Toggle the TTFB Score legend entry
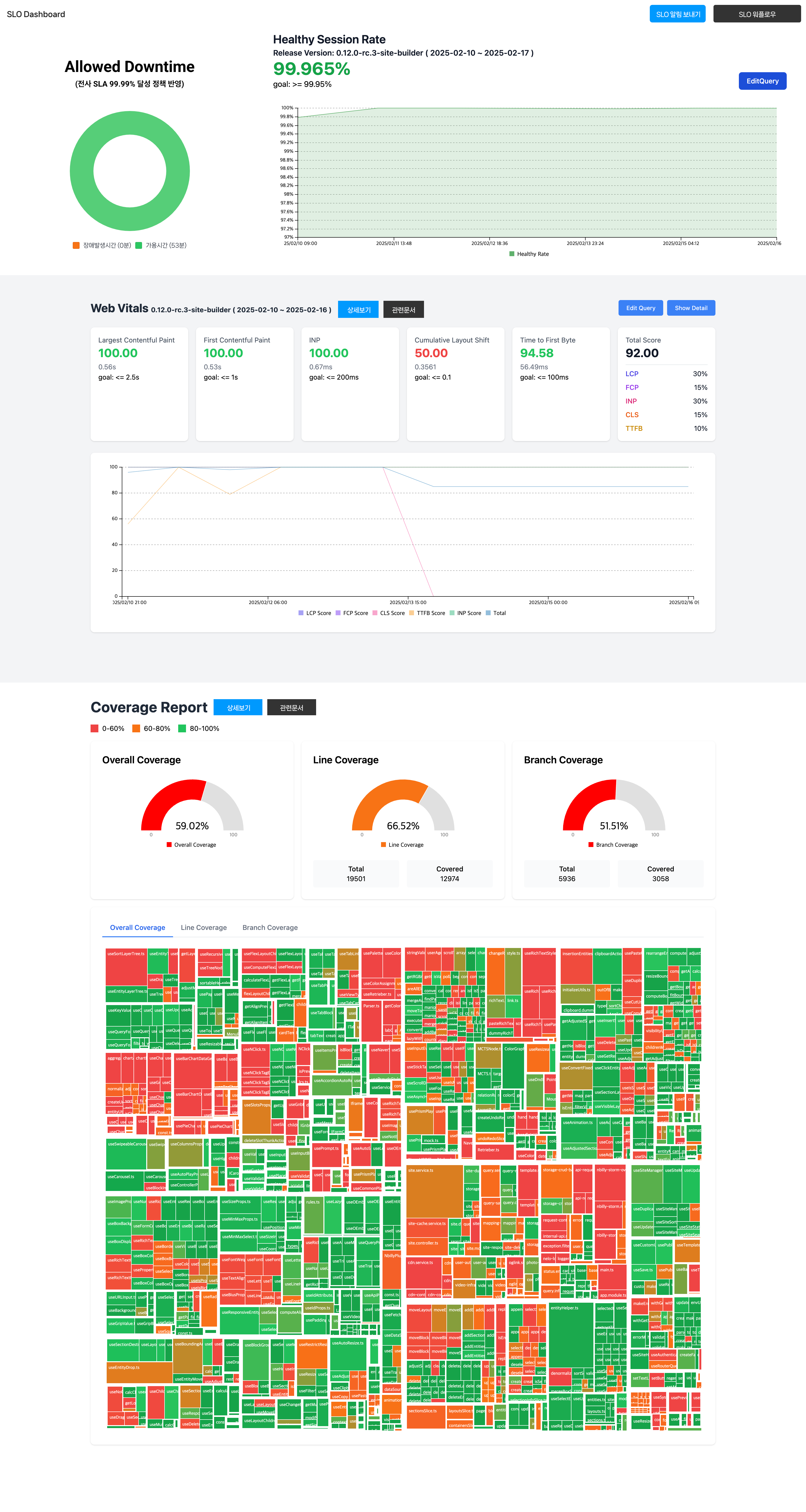The image size is (806, 1512). point(427,613)
